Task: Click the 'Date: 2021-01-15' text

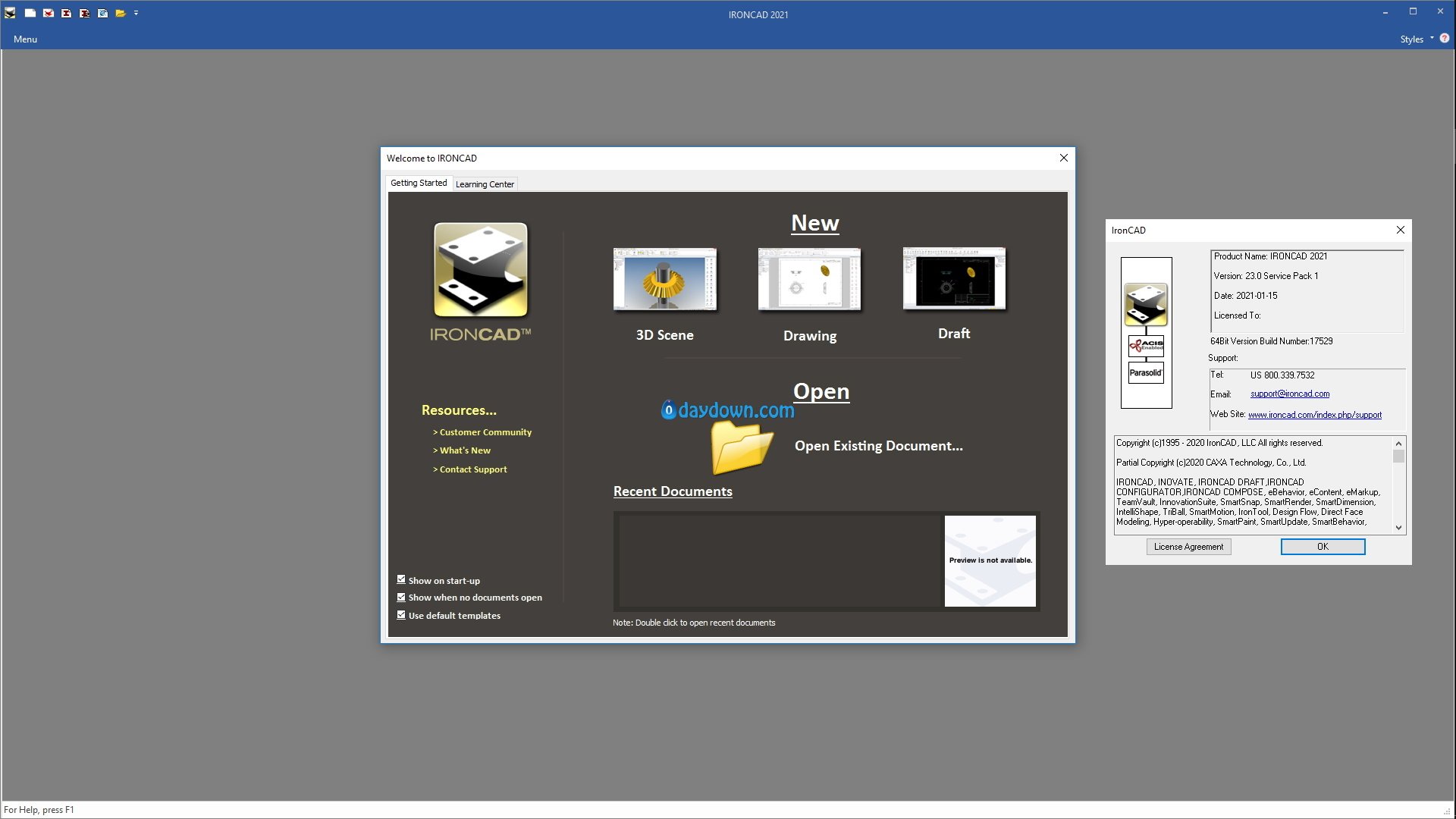Action: (1245, 296)
